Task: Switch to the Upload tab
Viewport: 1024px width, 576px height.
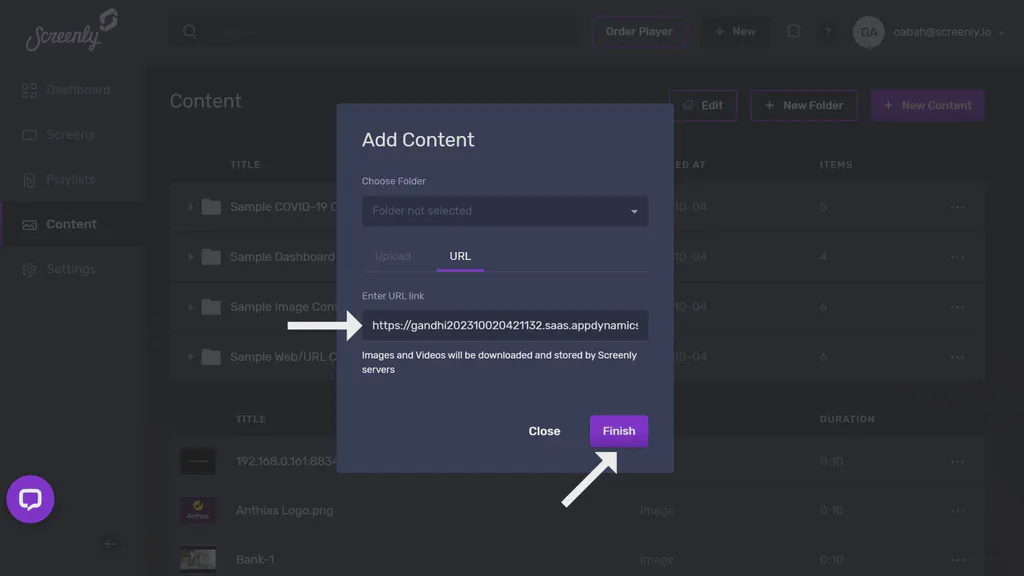Action: click(x=394, y=256)
